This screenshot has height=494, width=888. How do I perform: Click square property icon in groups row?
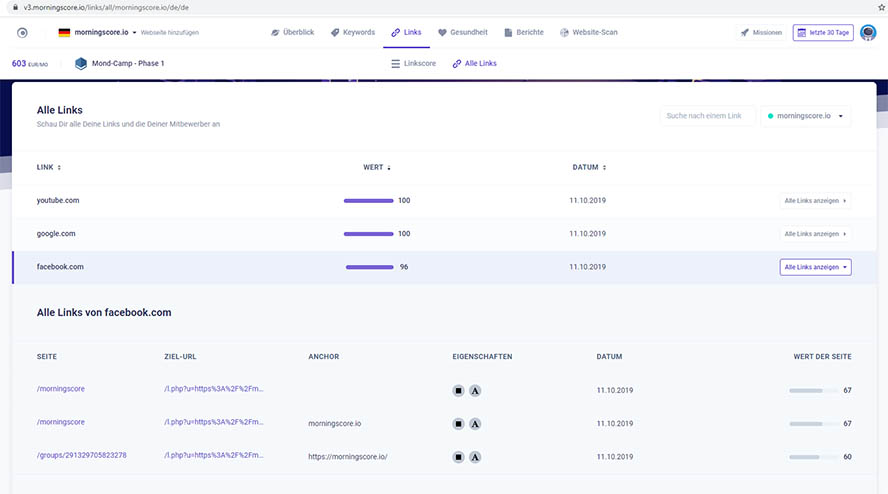pyautogui.click(x=458, y=457)
